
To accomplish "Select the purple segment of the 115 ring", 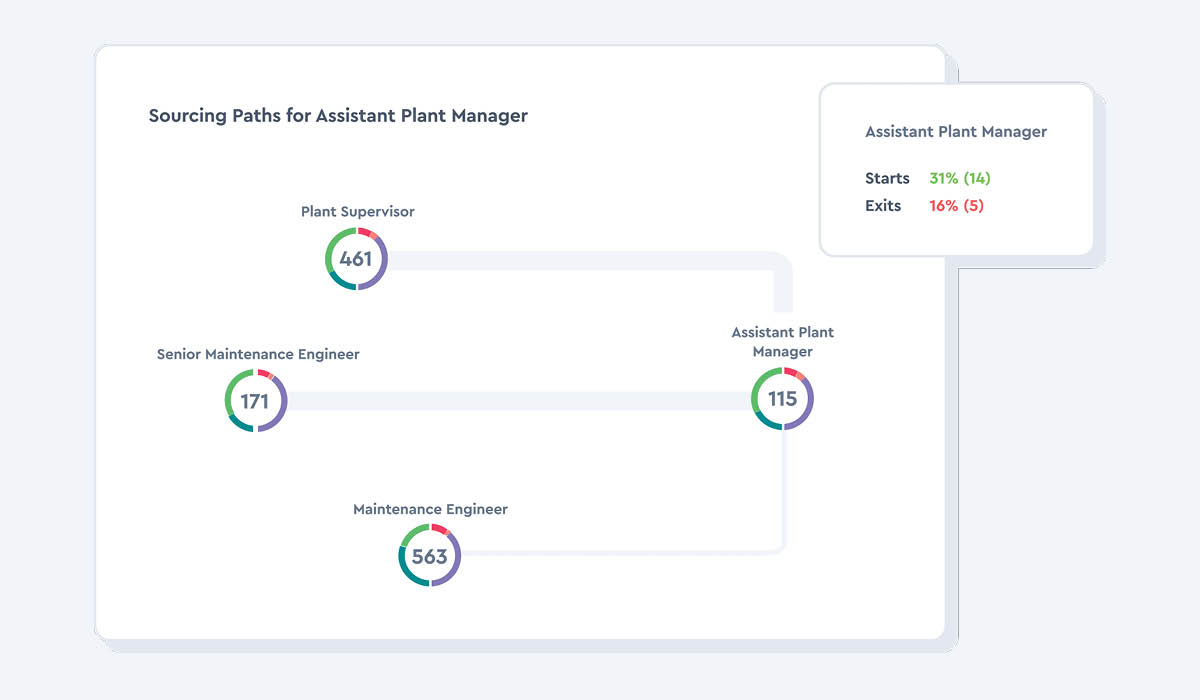I will click(808, 409).
